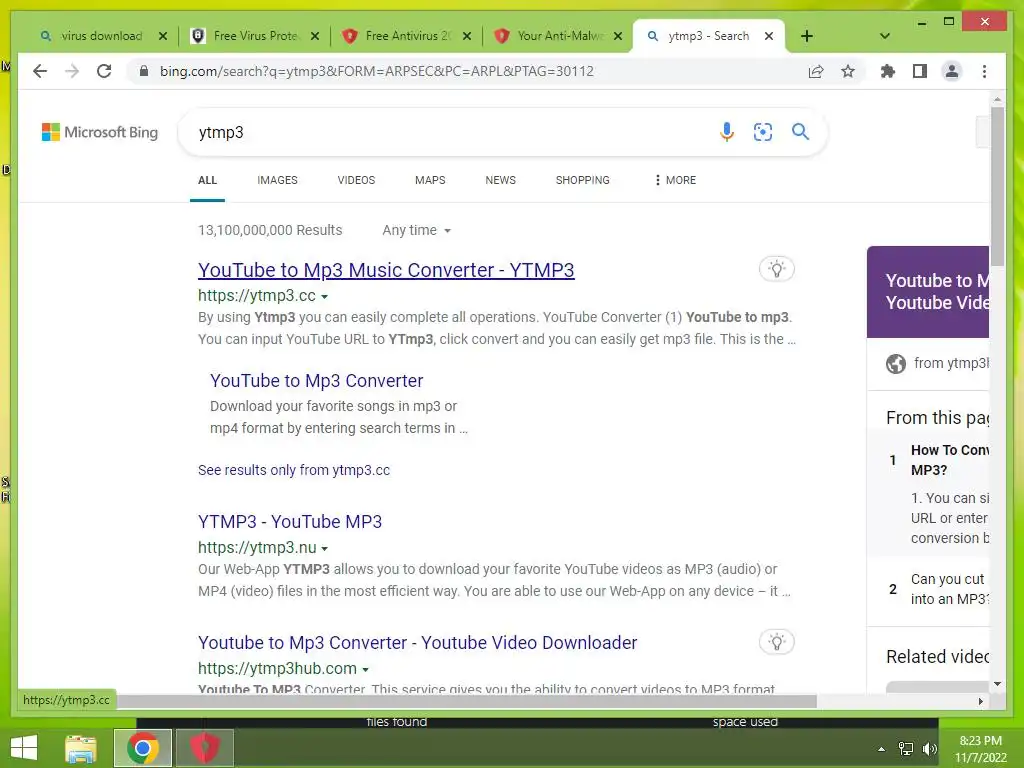Image resolution: width=1024 pixels, height=768 pixels.
Task: Select the VIDEOS search category
Action: [356, 180]
